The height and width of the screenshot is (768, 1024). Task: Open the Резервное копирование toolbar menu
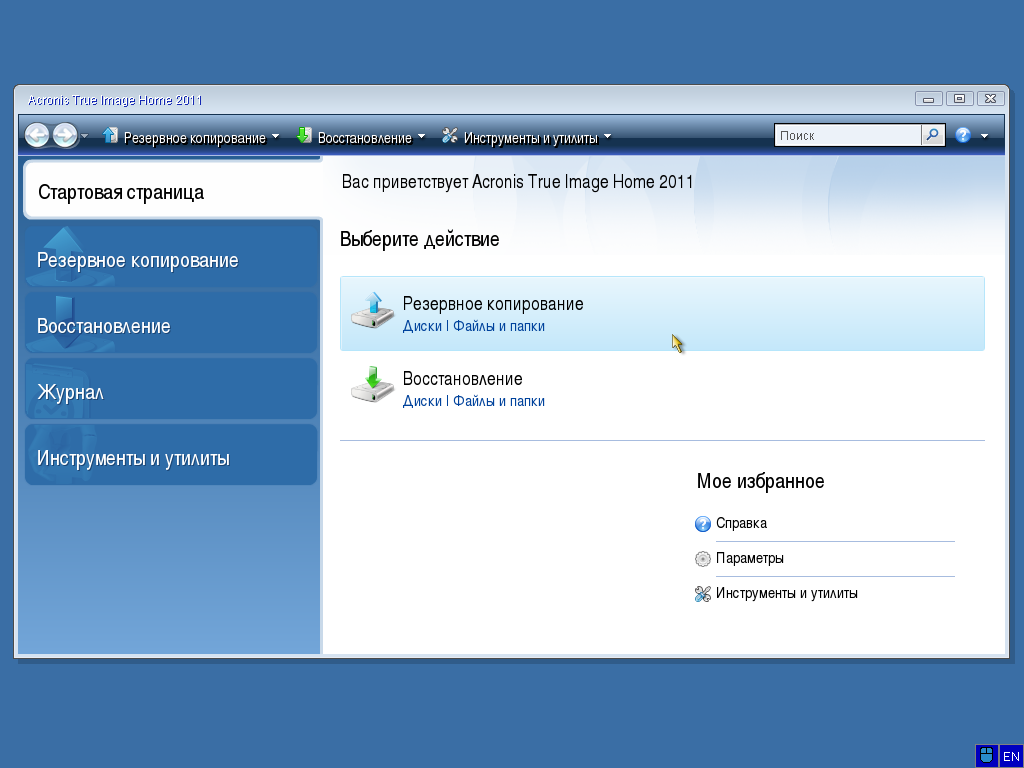point(195,138)
